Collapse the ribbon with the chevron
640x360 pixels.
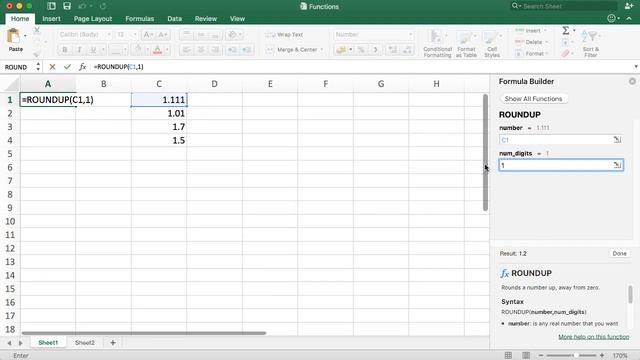[629, 18]
